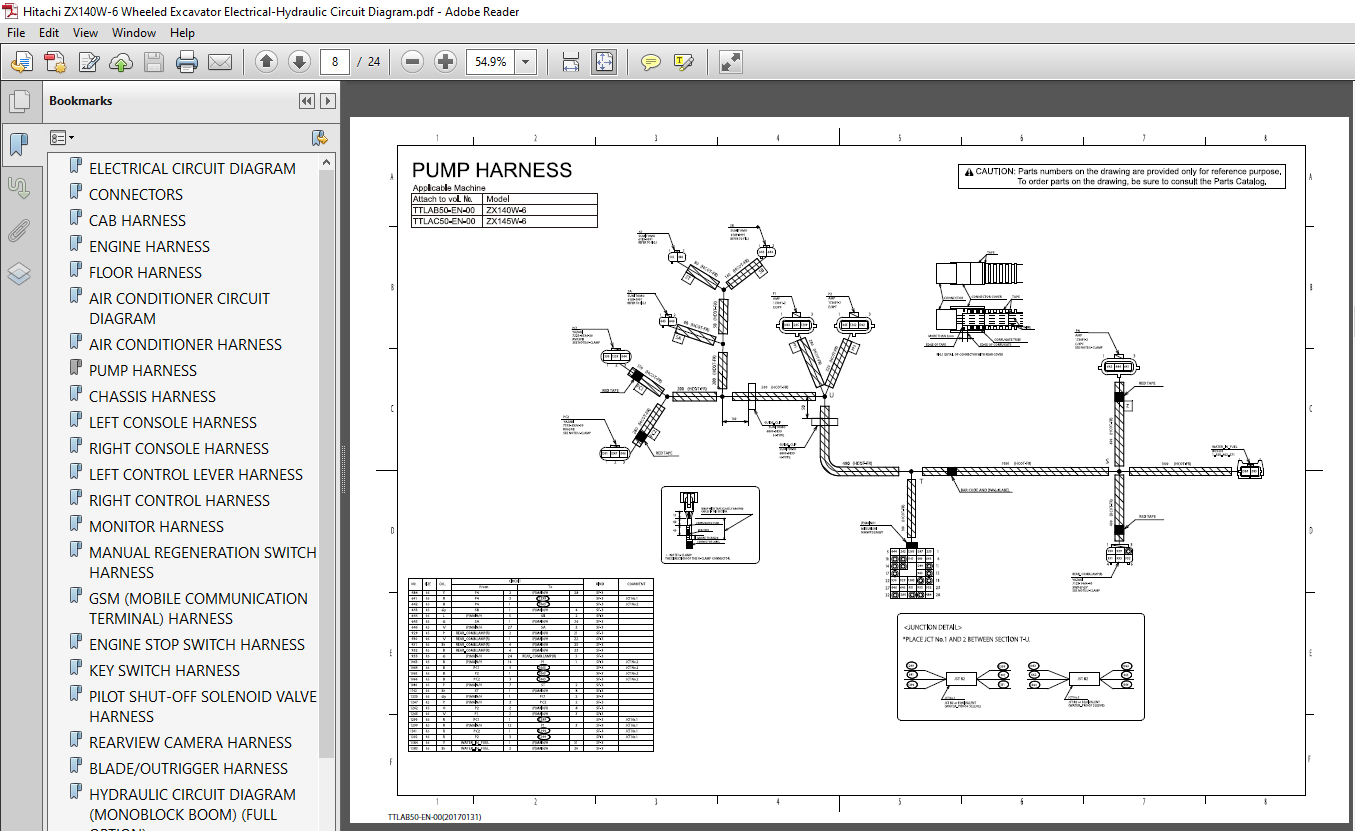Open the REARVIEW CAMERA HARNESS bookmark
This screenshot has width=1355, height=831.
tap(190, 743)
